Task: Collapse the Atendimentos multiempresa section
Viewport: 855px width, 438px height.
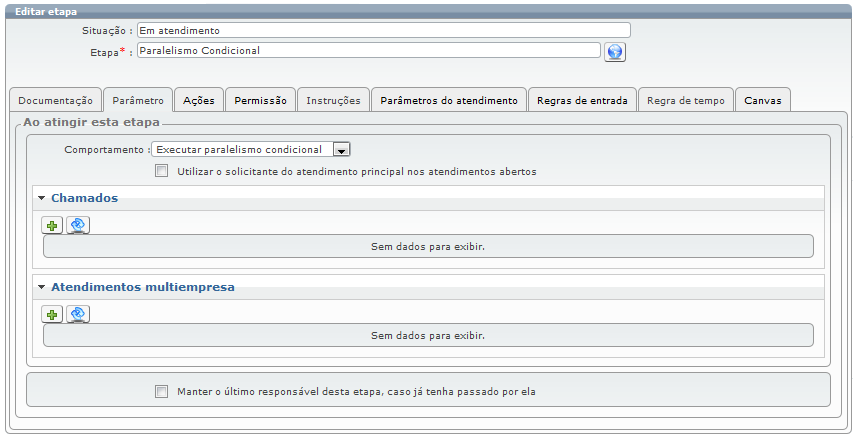Action: [42, 287]
